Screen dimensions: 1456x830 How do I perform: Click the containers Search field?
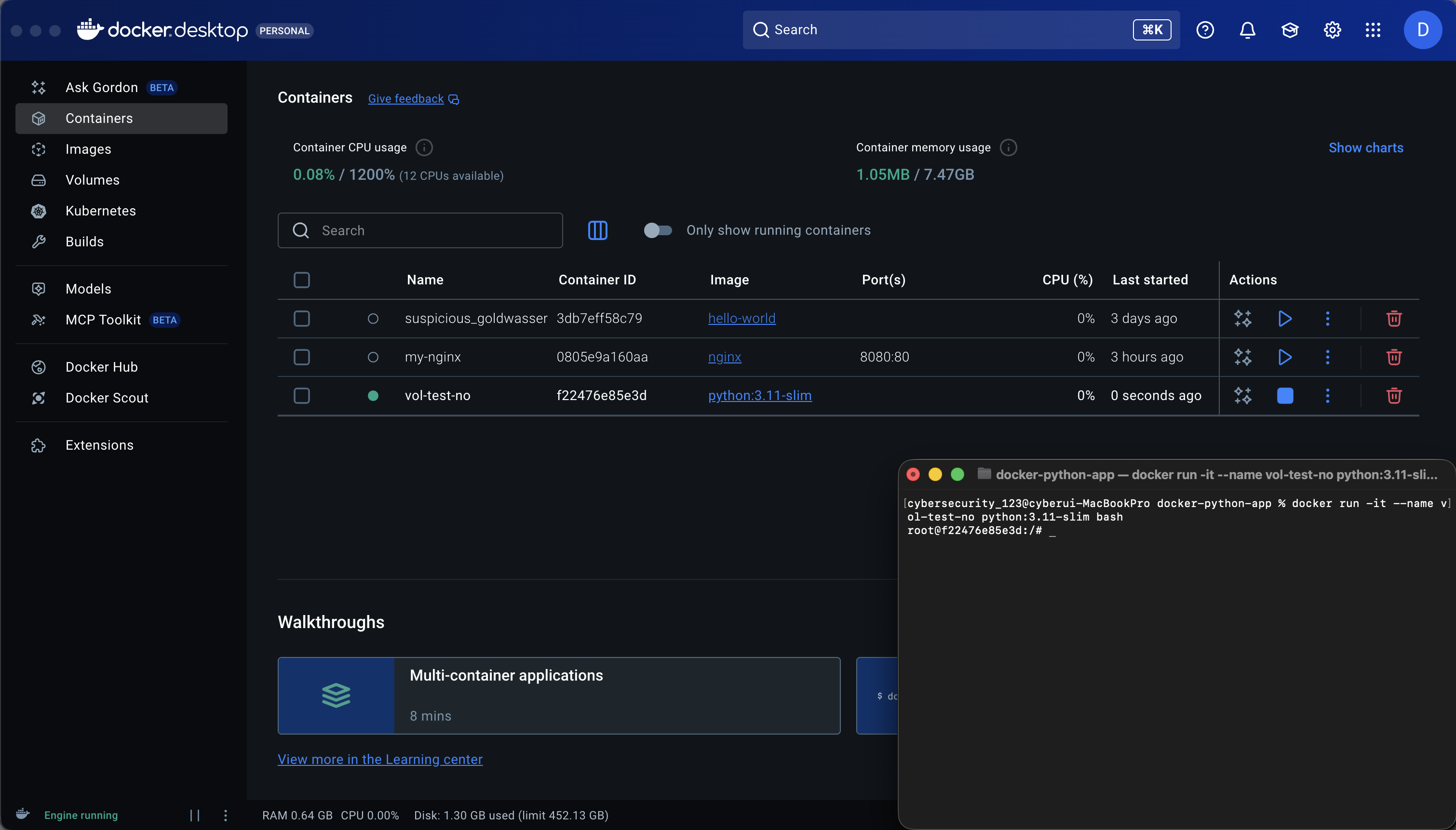(x=420, y=230)
